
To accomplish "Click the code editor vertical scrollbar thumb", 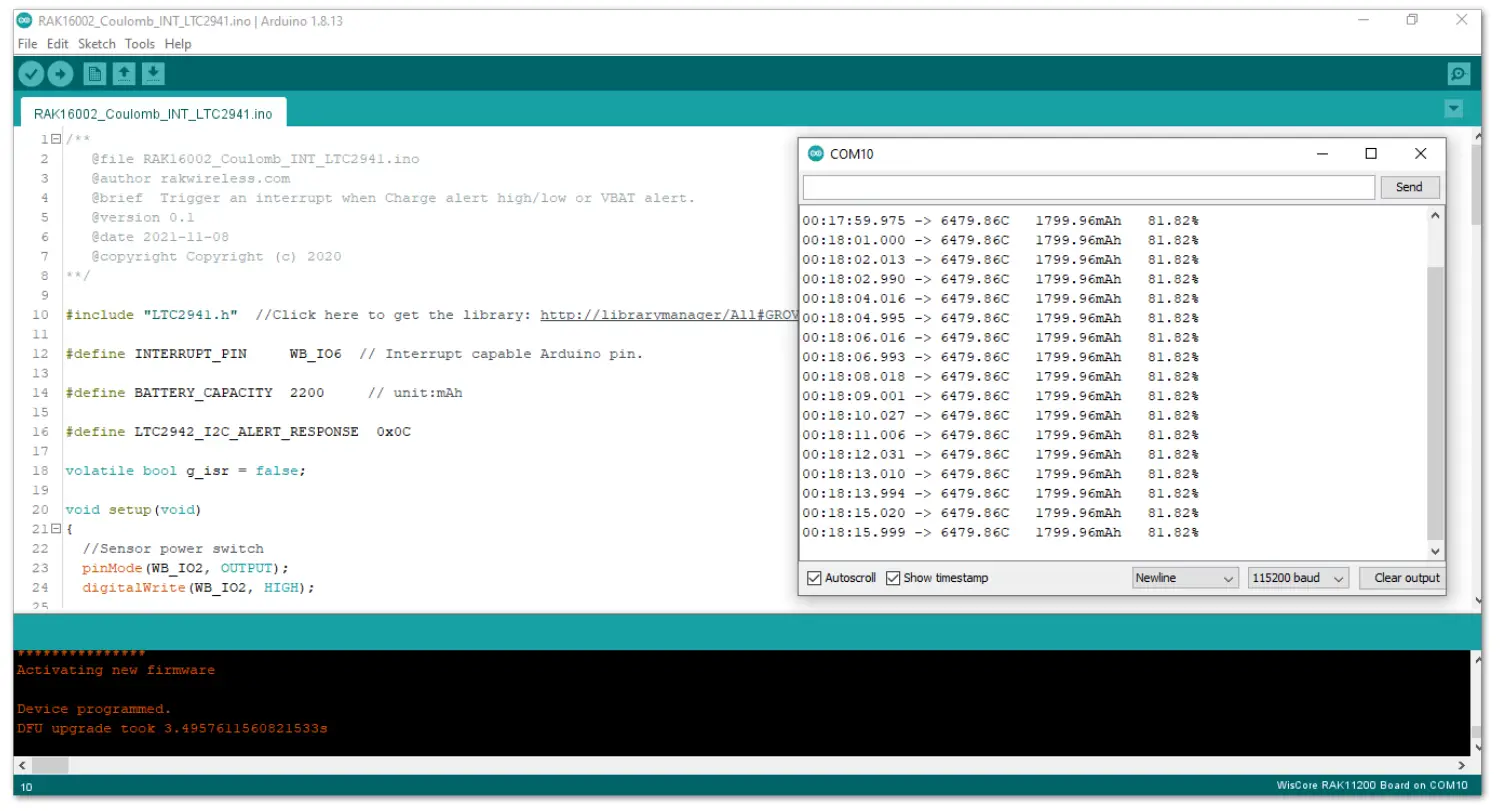I will [1476, 183].
